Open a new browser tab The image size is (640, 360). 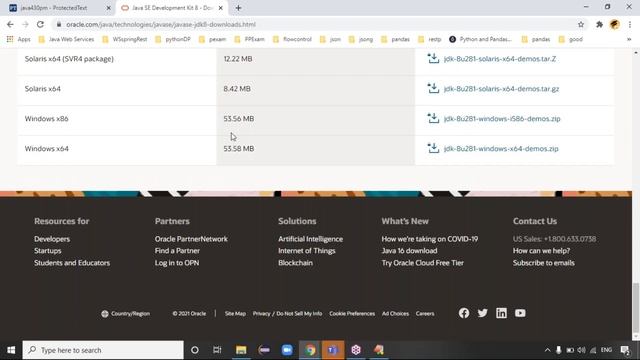[238, 8]
